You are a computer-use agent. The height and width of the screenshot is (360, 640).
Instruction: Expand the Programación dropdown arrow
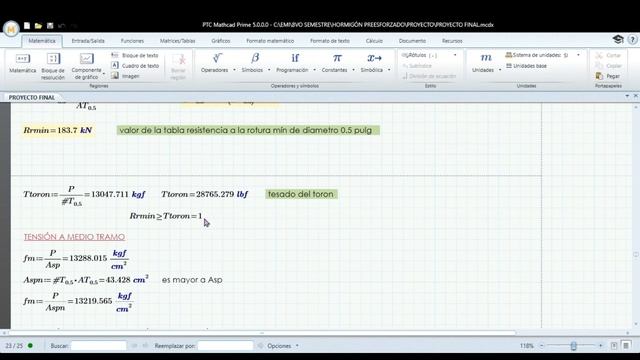click(314, 70)
